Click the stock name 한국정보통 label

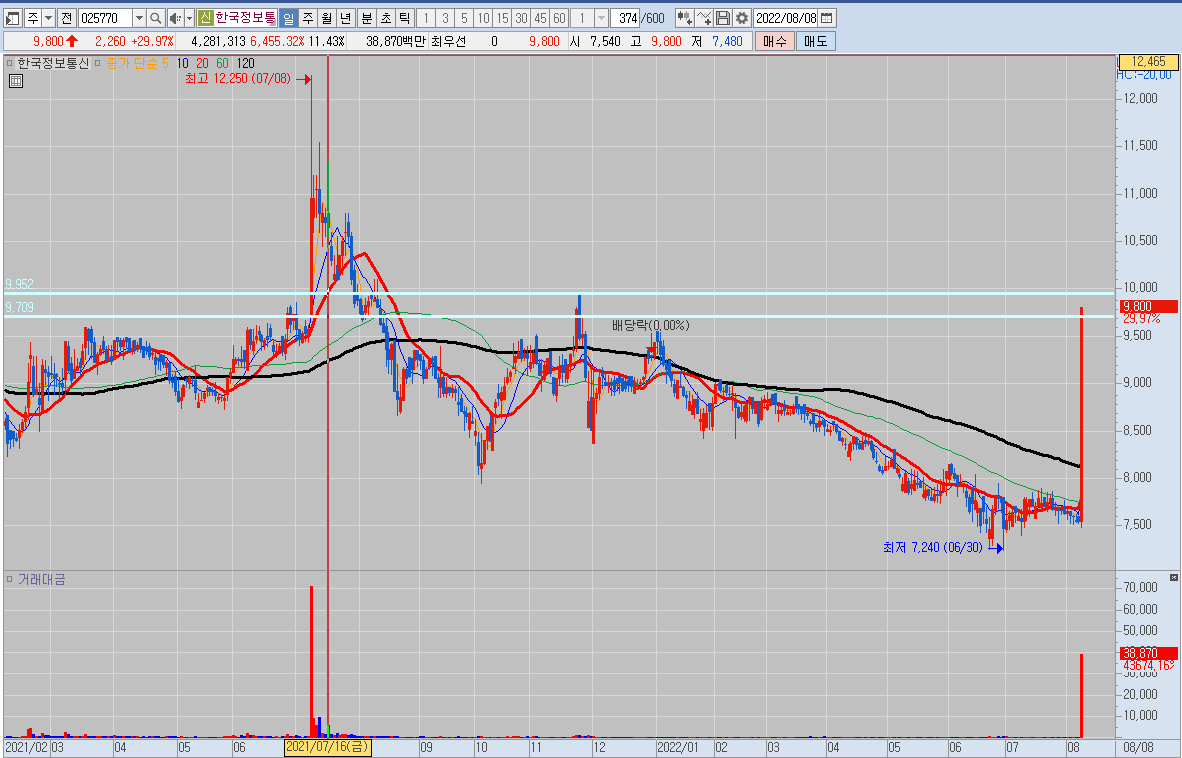pos(246,18)
